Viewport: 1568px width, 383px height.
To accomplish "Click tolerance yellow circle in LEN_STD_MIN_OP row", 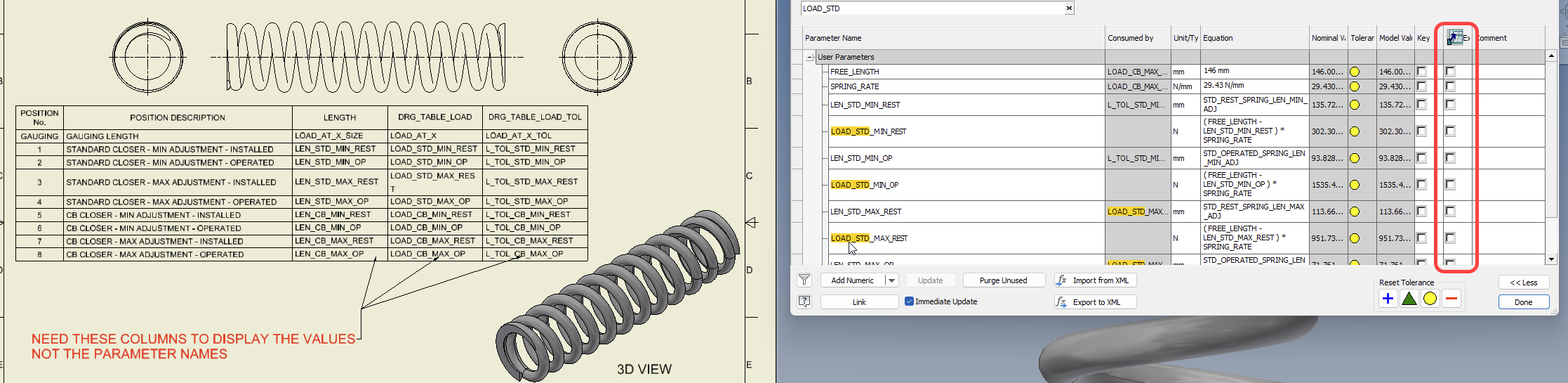I will pos(1355,158).
